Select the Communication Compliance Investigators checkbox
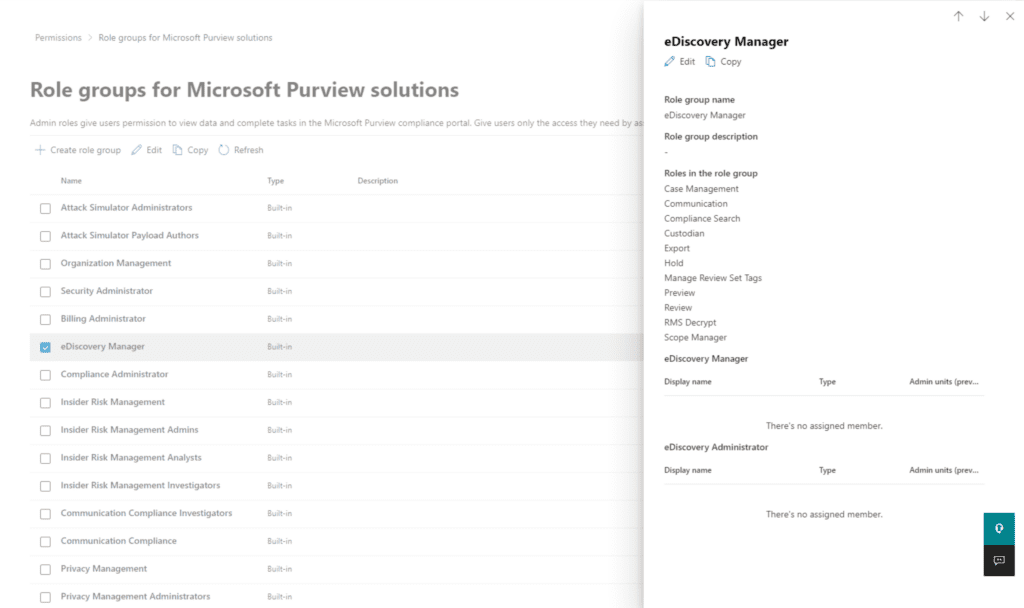This screenshot has height=608, width=1024. (45, 514)
